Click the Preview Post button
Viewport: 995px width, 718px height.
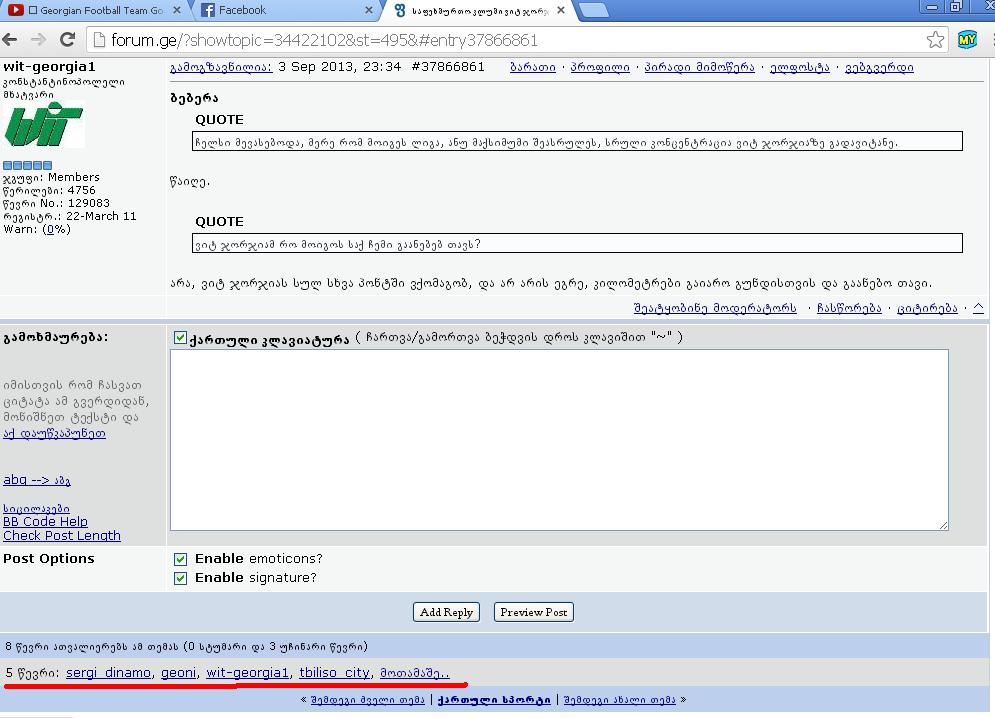(x=534, y=612)
